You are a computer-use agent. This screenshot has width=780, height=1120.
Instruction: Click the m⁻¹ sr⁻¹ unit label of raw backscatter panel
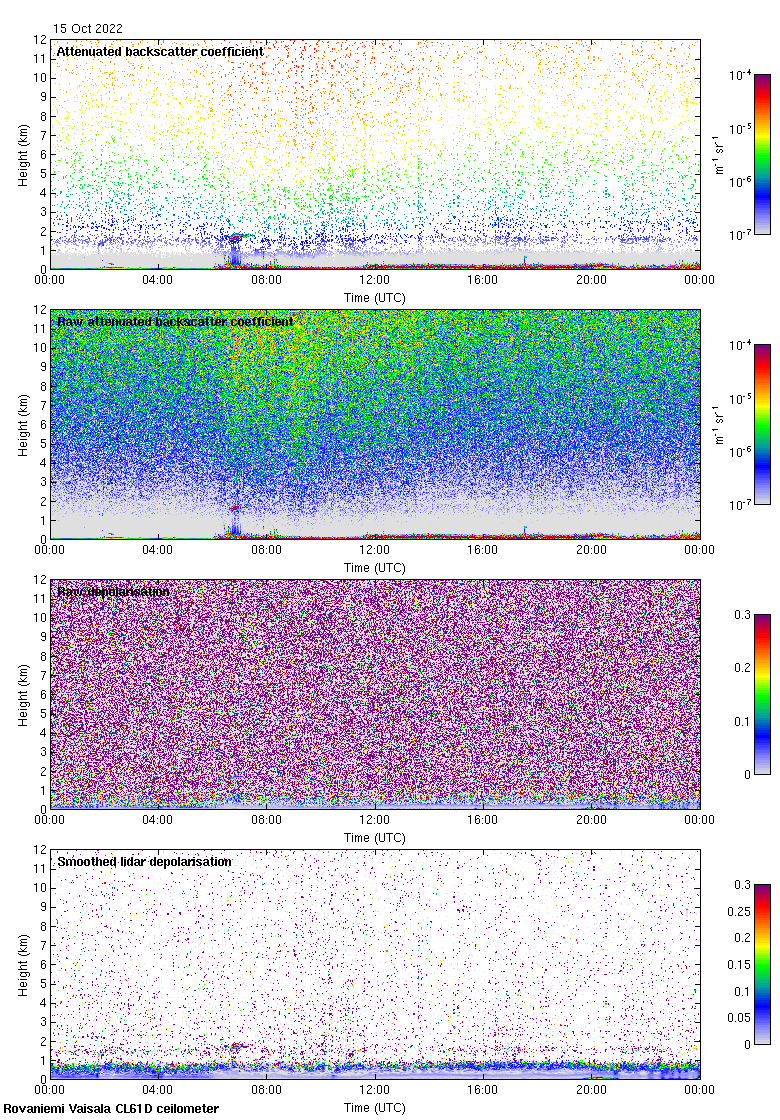(719, 424)
